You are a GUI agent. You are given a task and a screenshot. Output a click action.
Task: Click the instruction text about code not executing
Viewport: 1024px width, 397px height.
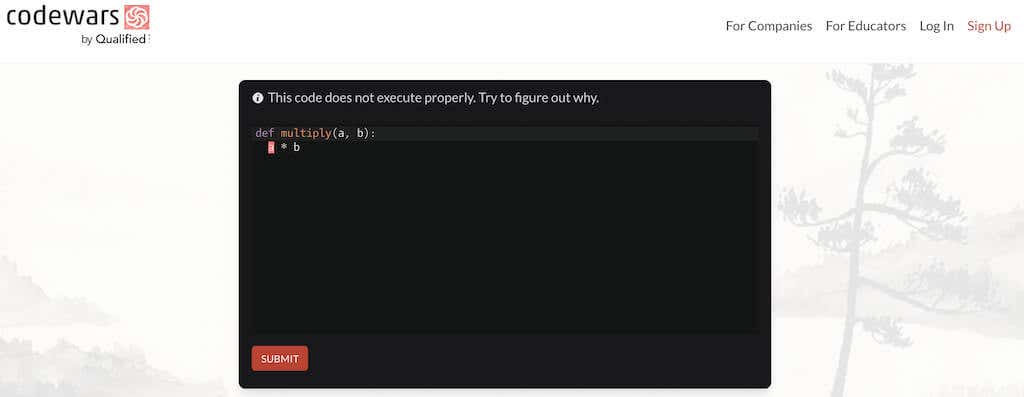coord(433,98)
